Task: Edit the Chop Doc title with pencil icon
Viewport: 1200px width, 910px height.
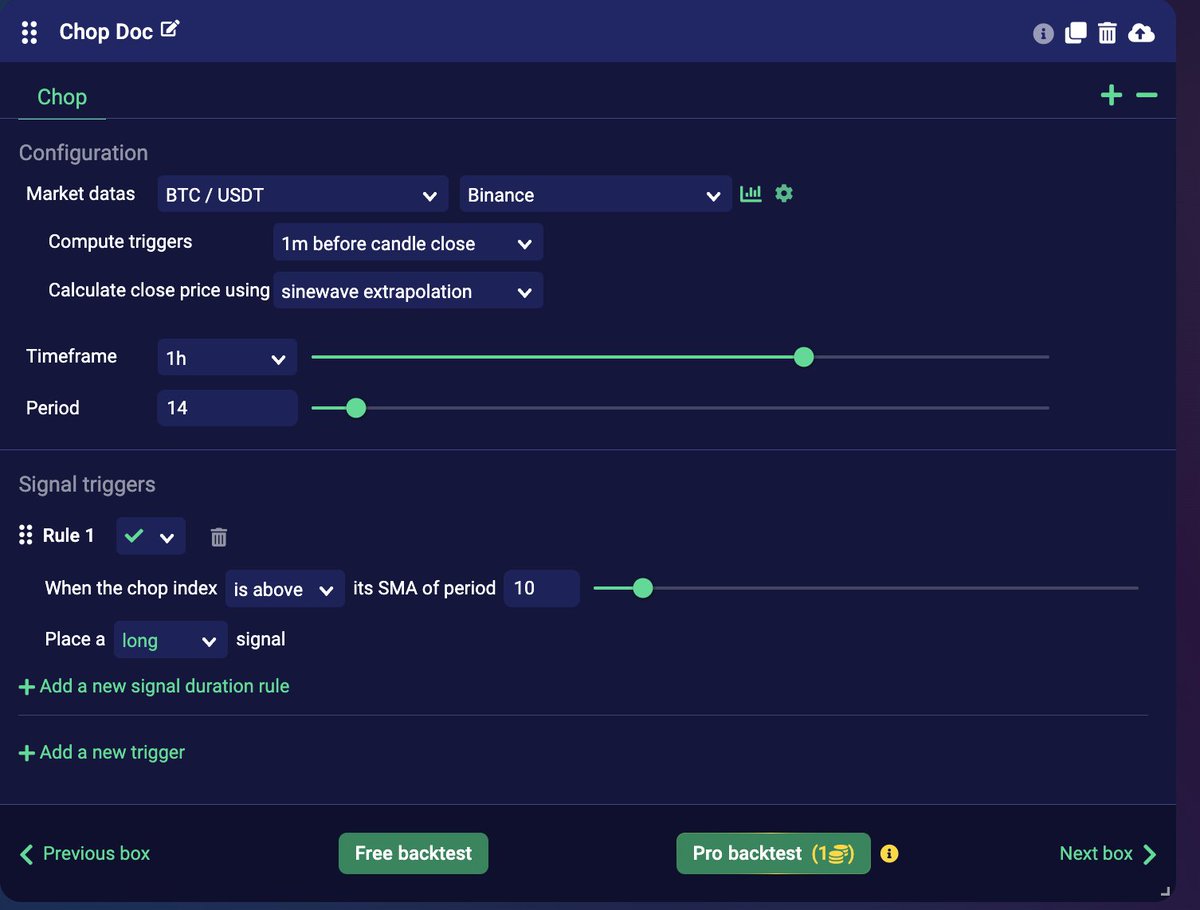Action: point(170,29)
